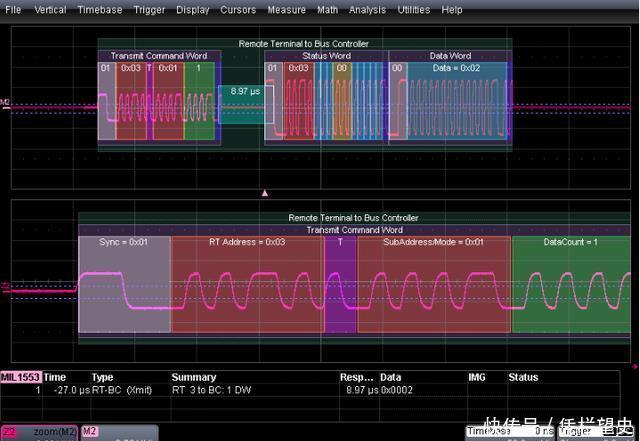Screen dimensions: 640x441
Task: Select the RT Address = 0x03 decode field
Action: (246, 242)
